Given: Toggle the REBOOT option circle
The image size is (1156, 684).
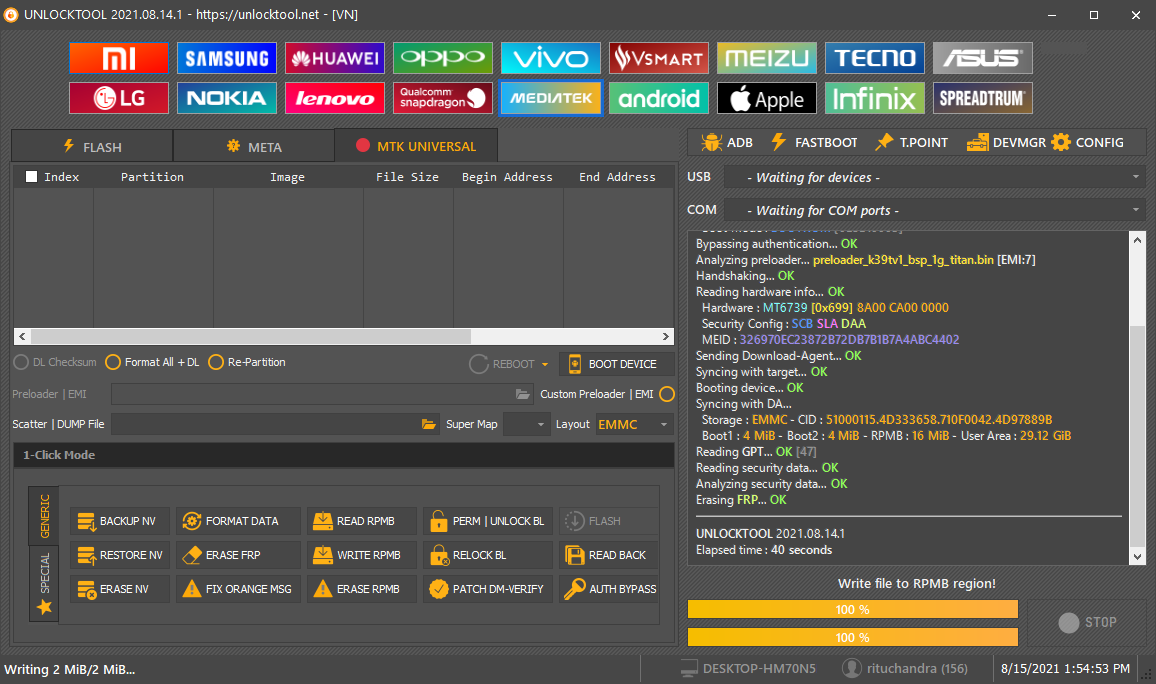Looking at the screenshot, I should pos(478,364).
